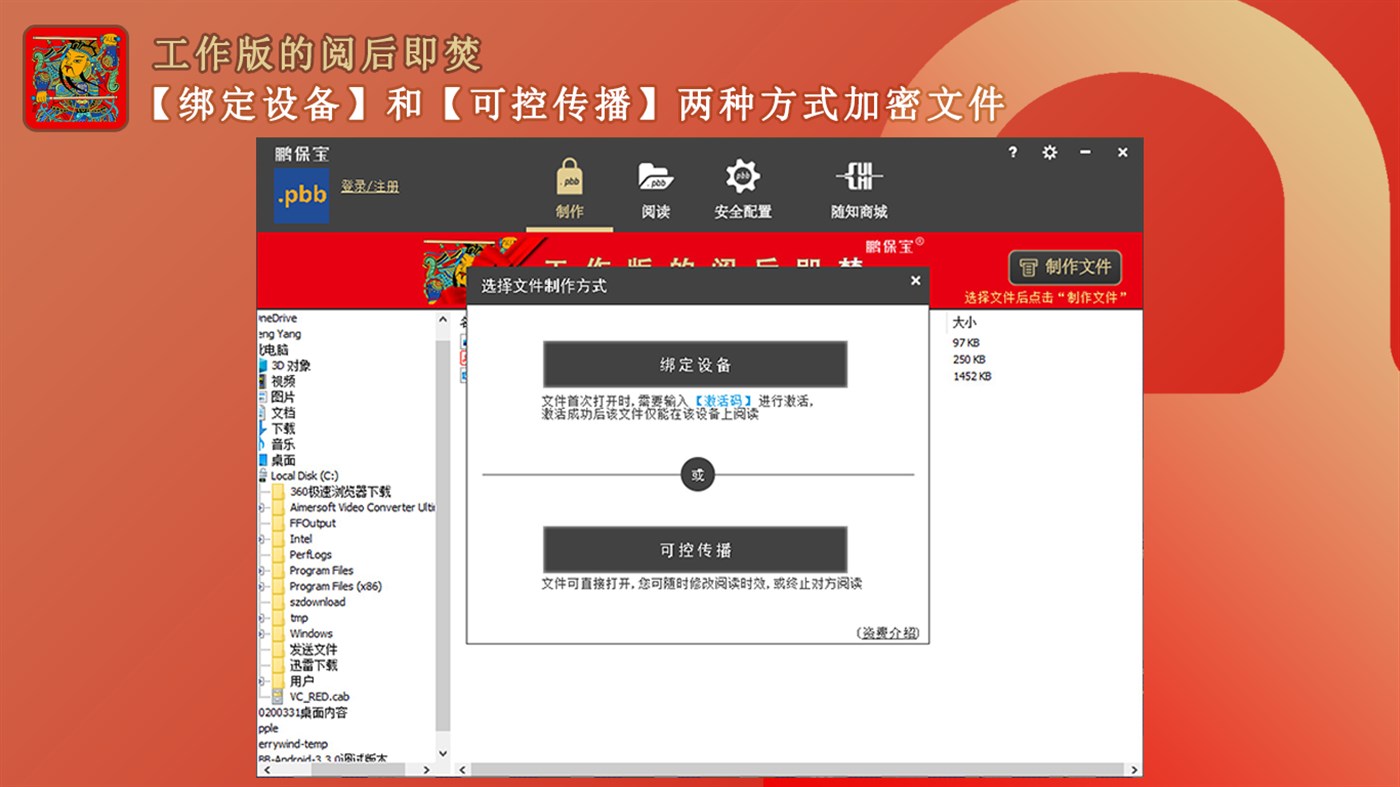Expand the Aimersoft Video Converter node

tap(262, 507)
